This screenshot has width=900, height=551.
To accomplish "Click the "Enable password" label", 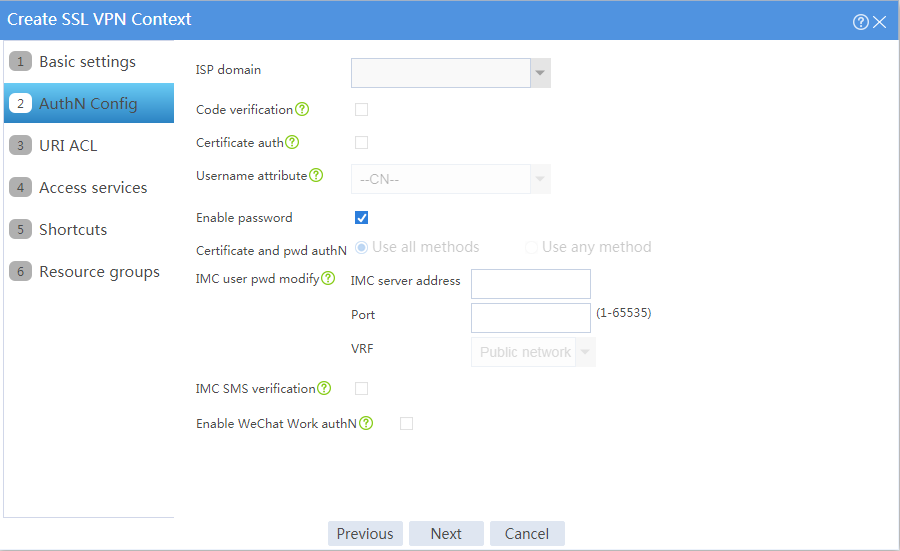I will pyautogui.click(x=244, y=218).
